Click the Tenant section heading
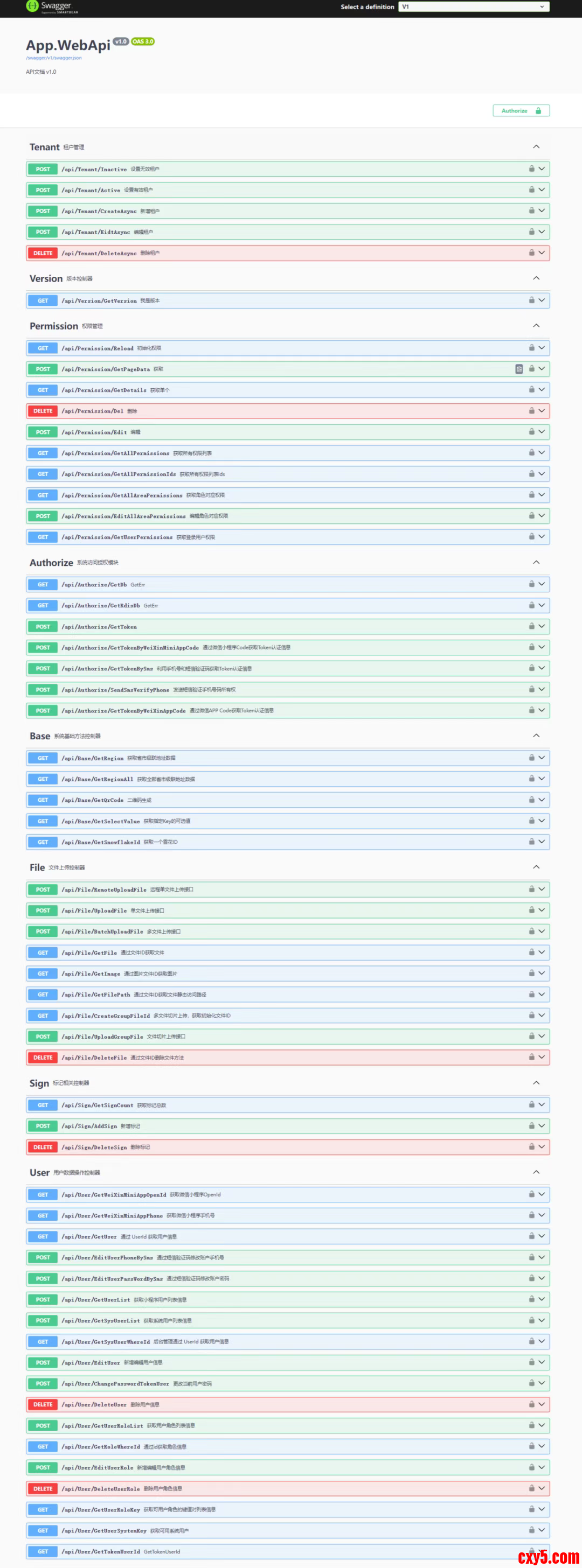582x1568 pixels. tap(45, 148)
